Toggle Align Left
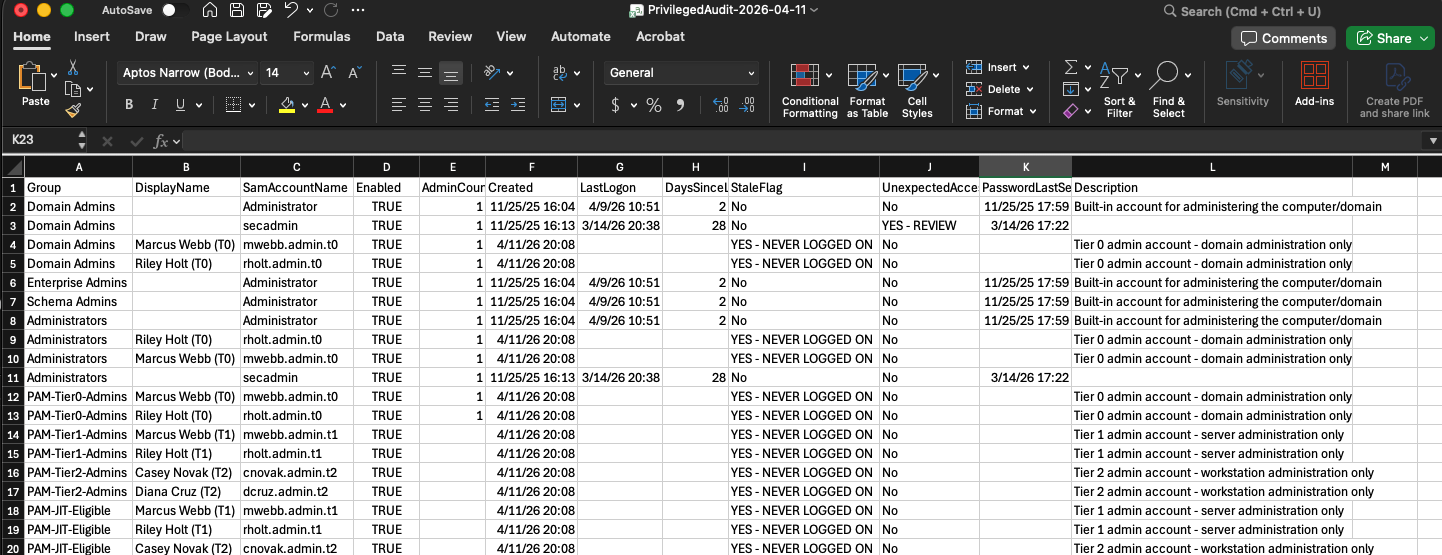1442x555 pixels. tap(399, 105)
